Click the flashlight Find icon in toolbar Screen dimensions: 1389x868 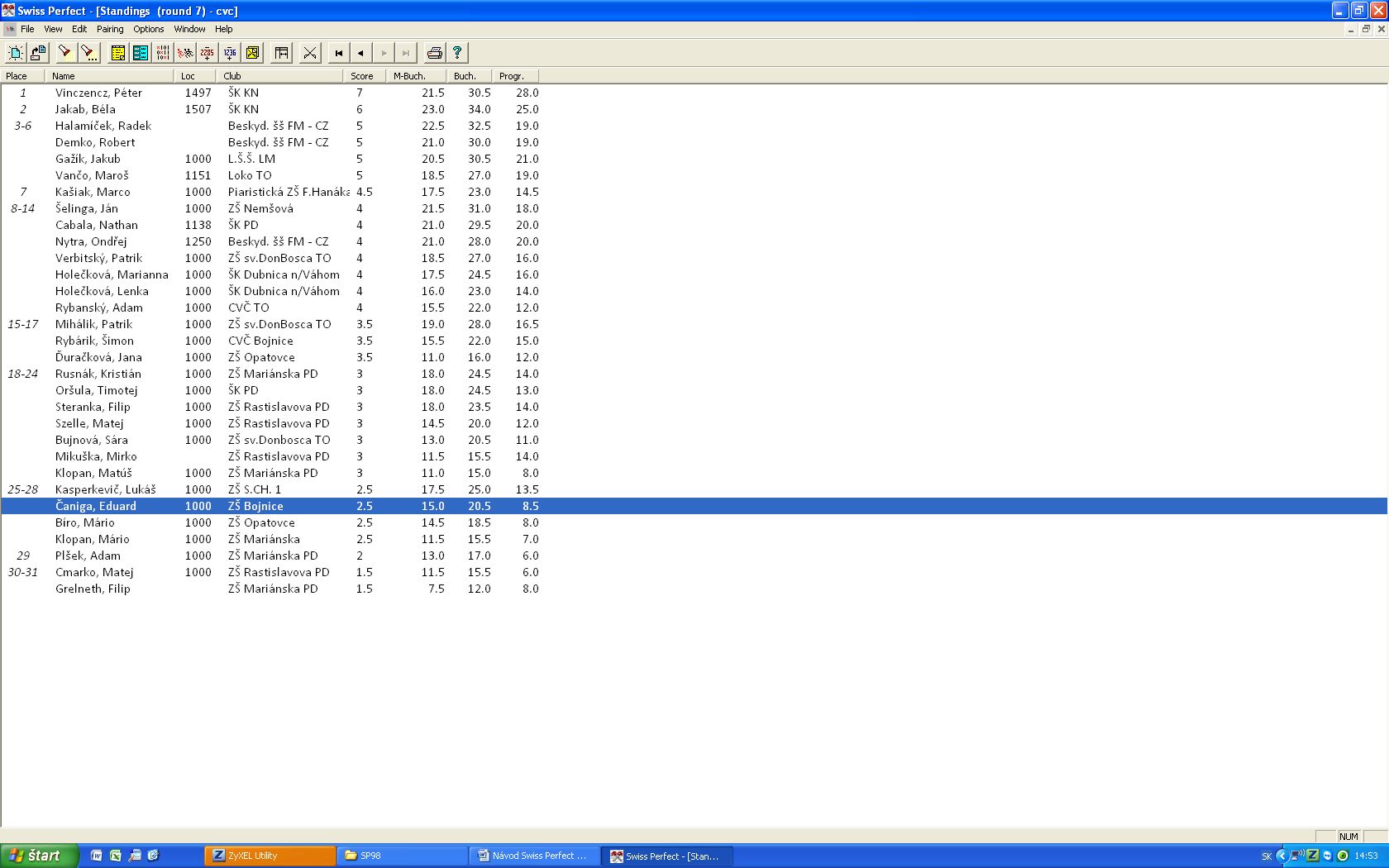pyautogui.click(x=65, y=53)
